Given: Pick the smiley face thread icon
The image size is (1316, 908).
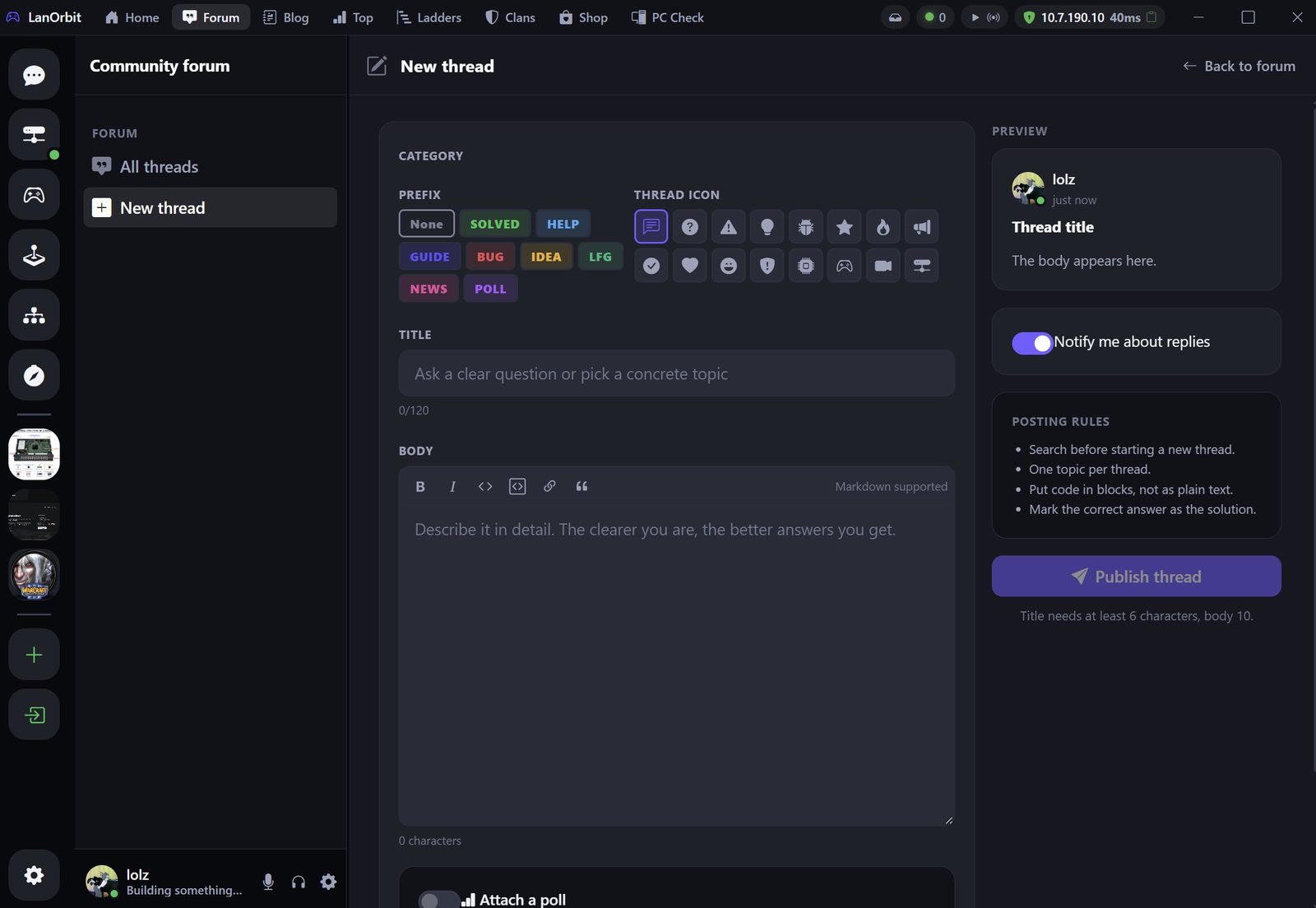Looking at the screenshot, I should pos(729,266).
